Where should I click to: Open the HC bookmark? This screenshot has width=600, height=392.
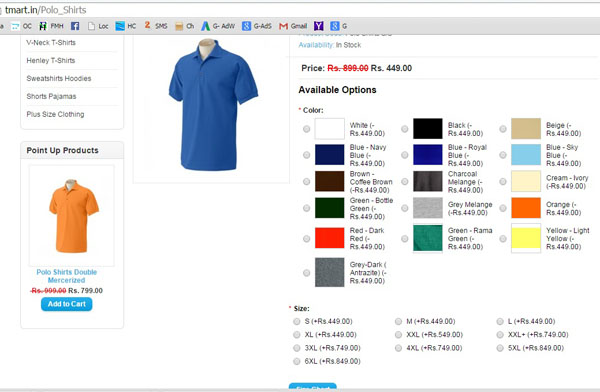pos(126,26)
